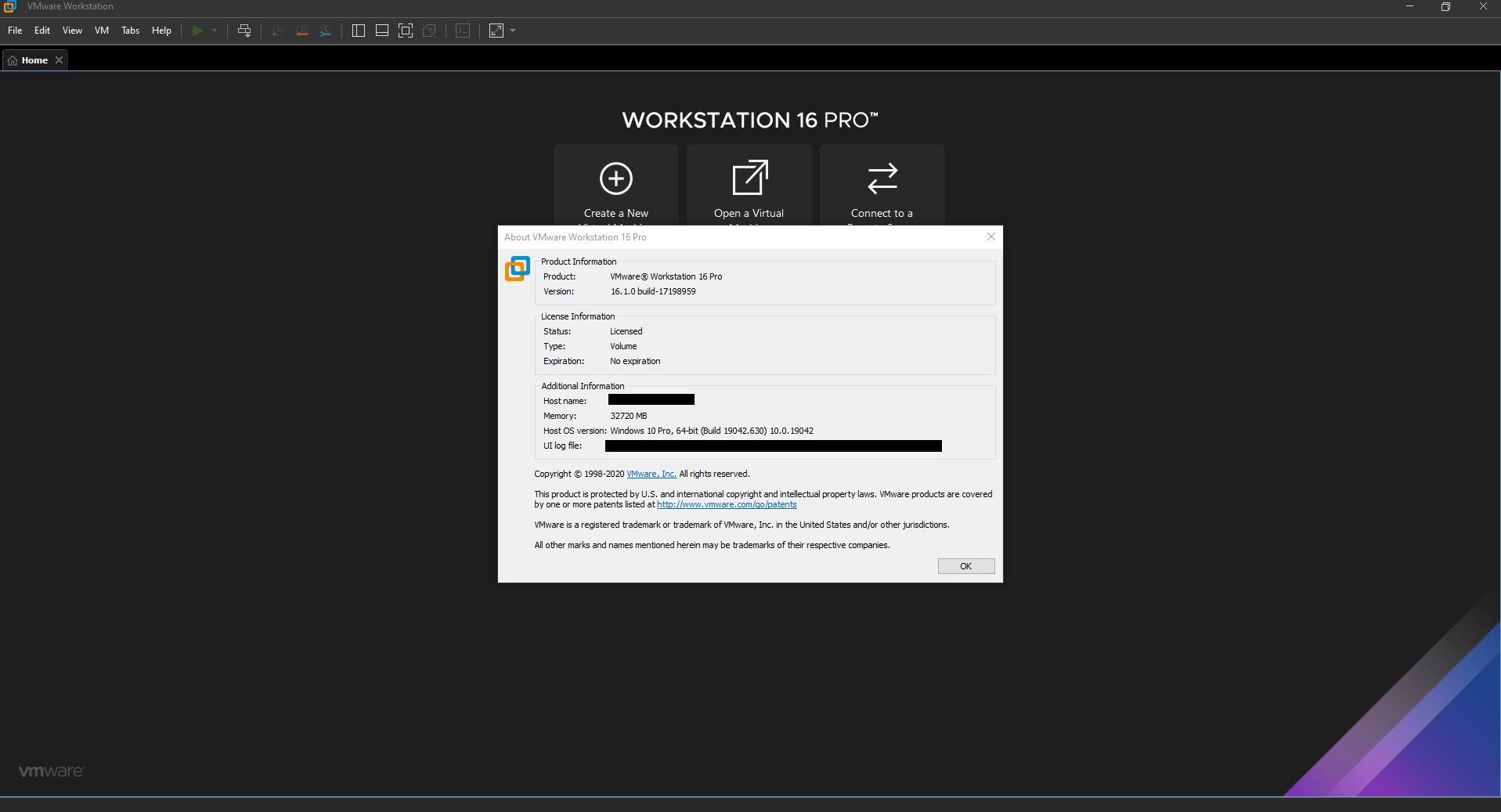1501x812 pixels.
Task: Click the Send Ctrl+Alt+Del toolbar icon
Action: (244, 31)
